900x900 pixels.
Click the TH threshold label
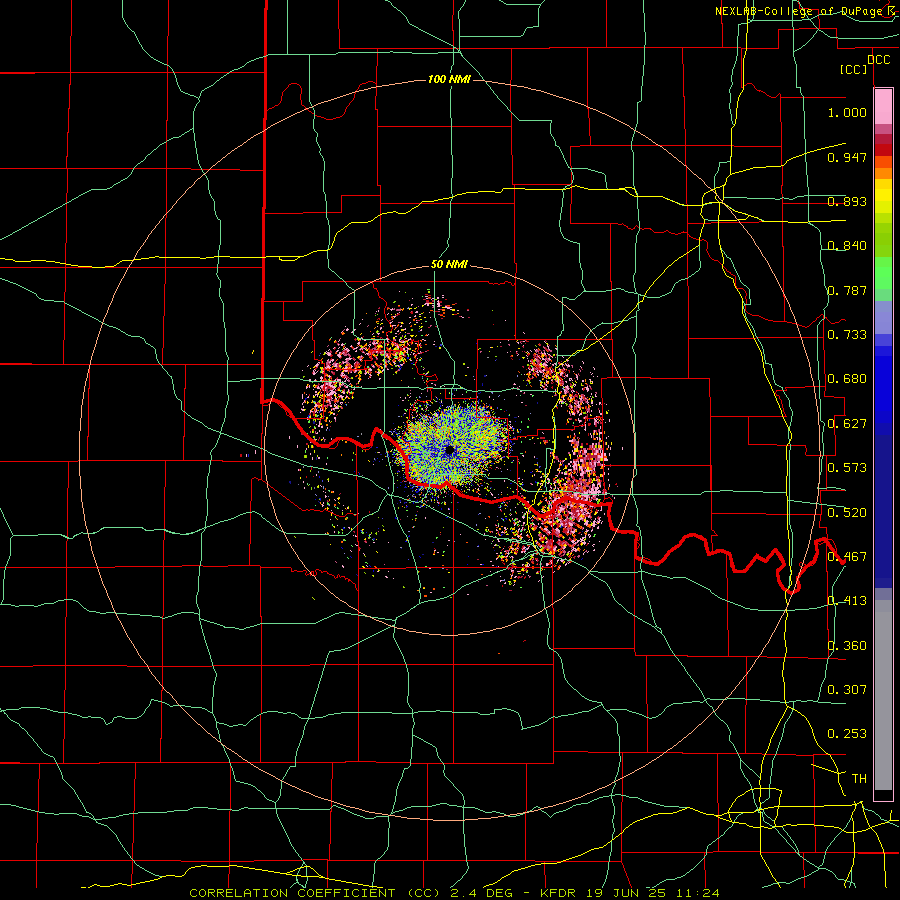click(859, 779)
